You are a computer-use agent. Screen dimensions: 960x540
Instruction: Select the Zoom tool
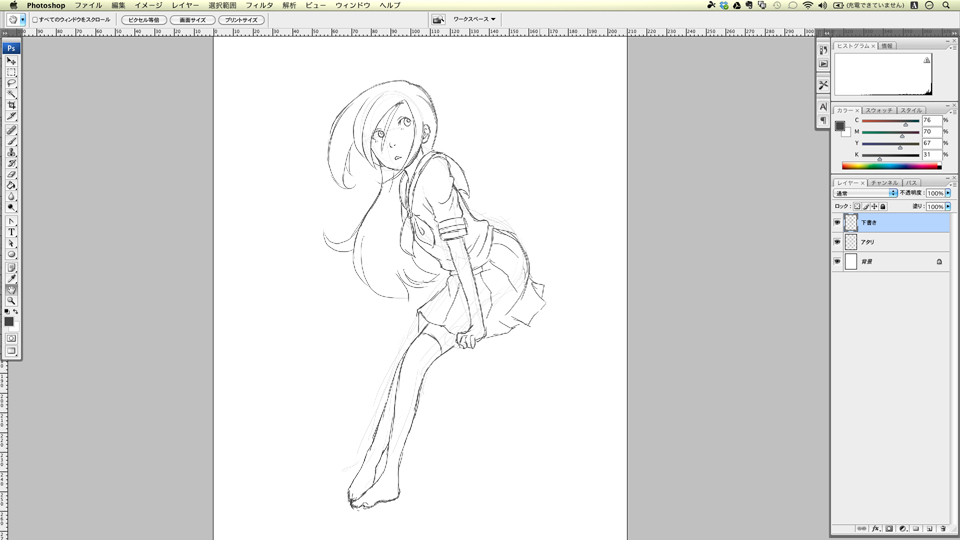click(11, 301)
